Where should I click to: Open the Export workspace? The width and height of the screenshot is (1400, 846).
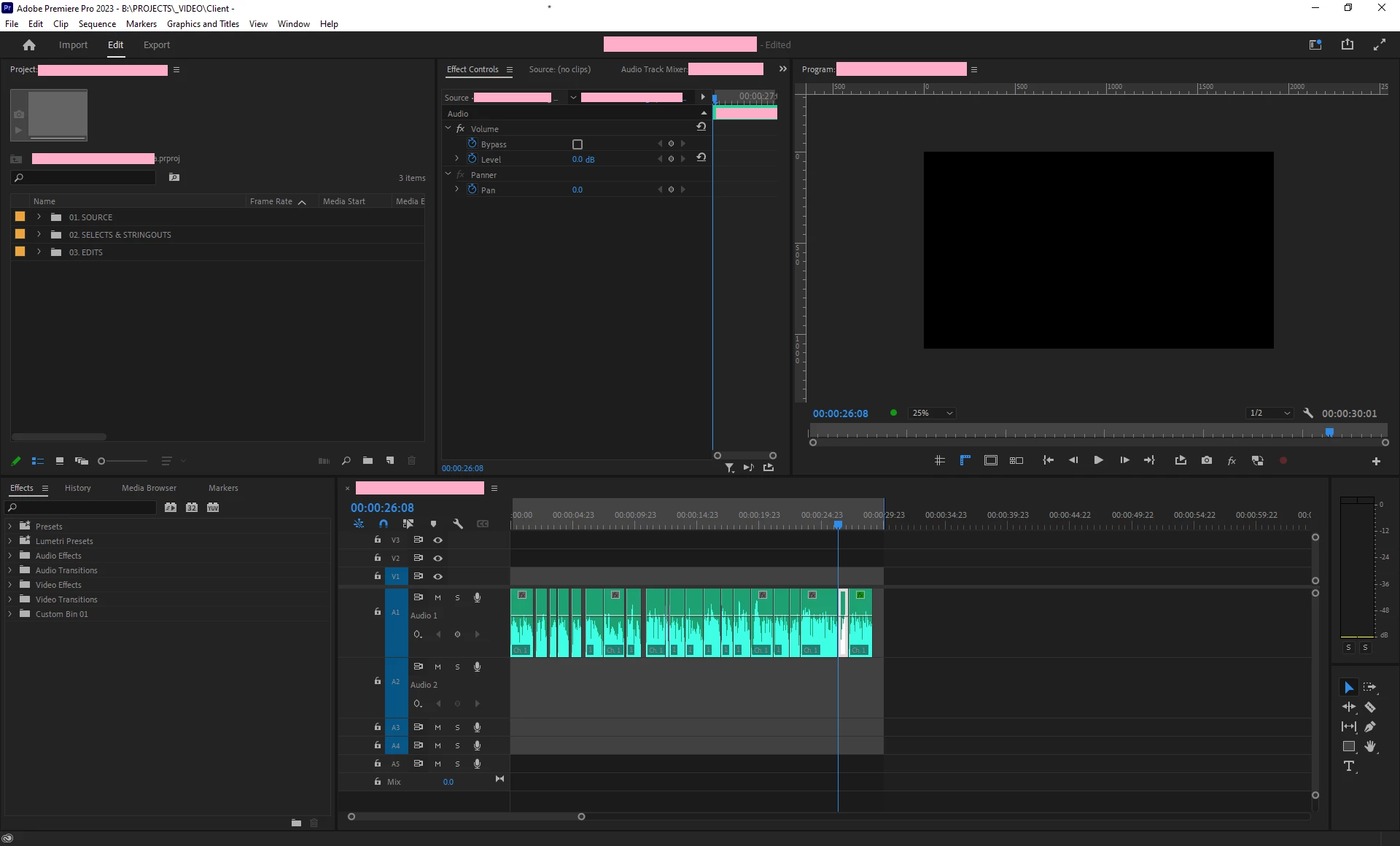(x=156, y=45)
